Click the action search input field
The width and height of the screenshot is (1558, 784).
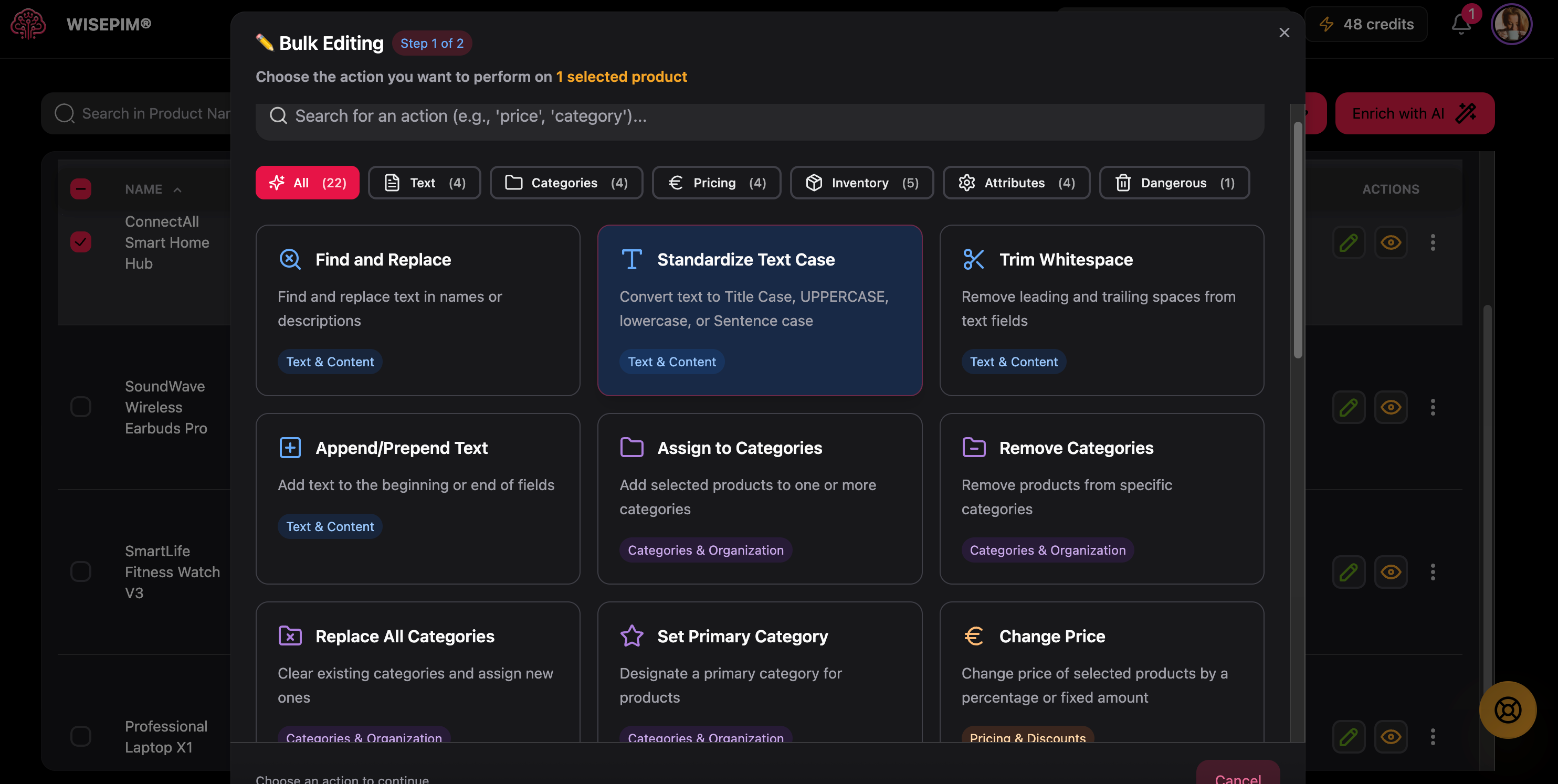[759, 116]
